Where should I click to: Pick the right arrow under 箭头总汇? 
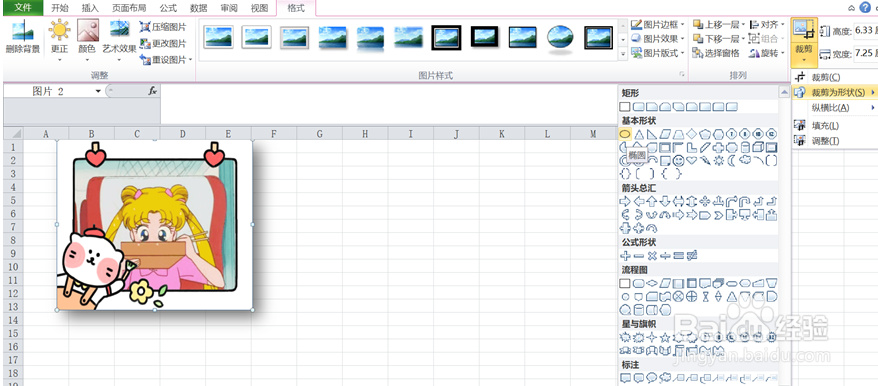coord(625,201)
